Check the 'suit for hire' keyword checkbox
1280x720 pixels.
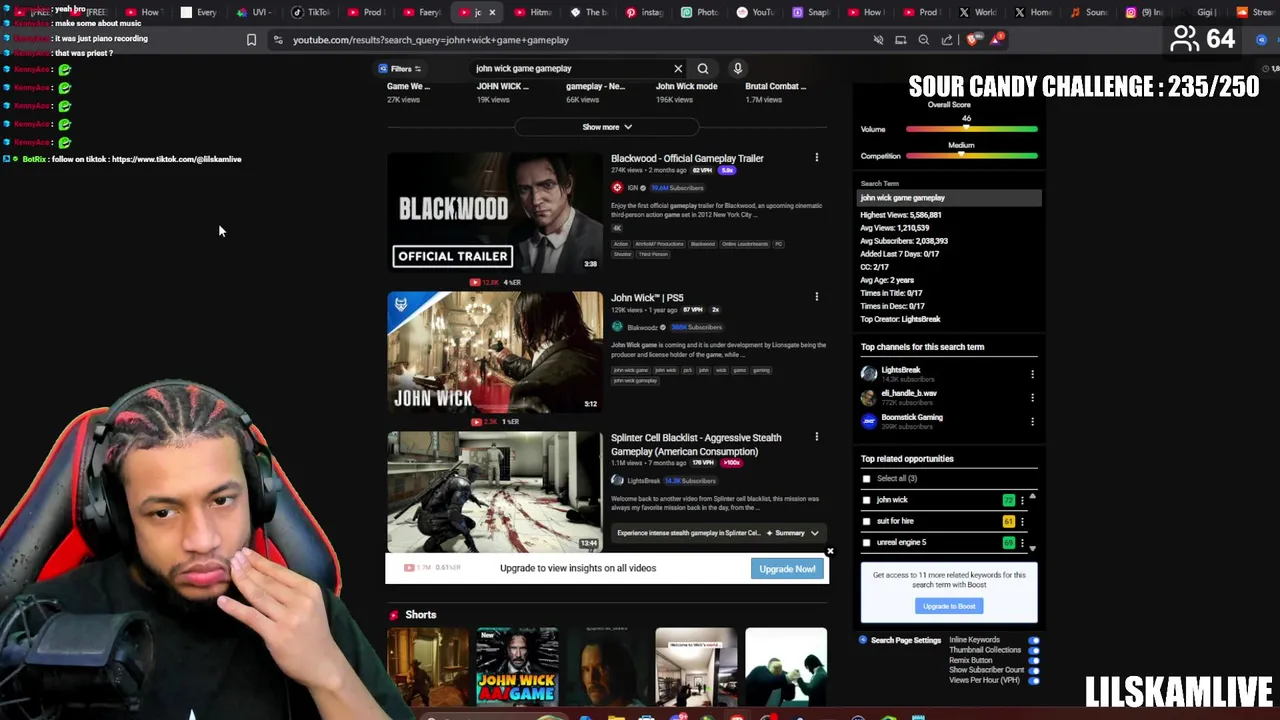(x=866, y=521)
